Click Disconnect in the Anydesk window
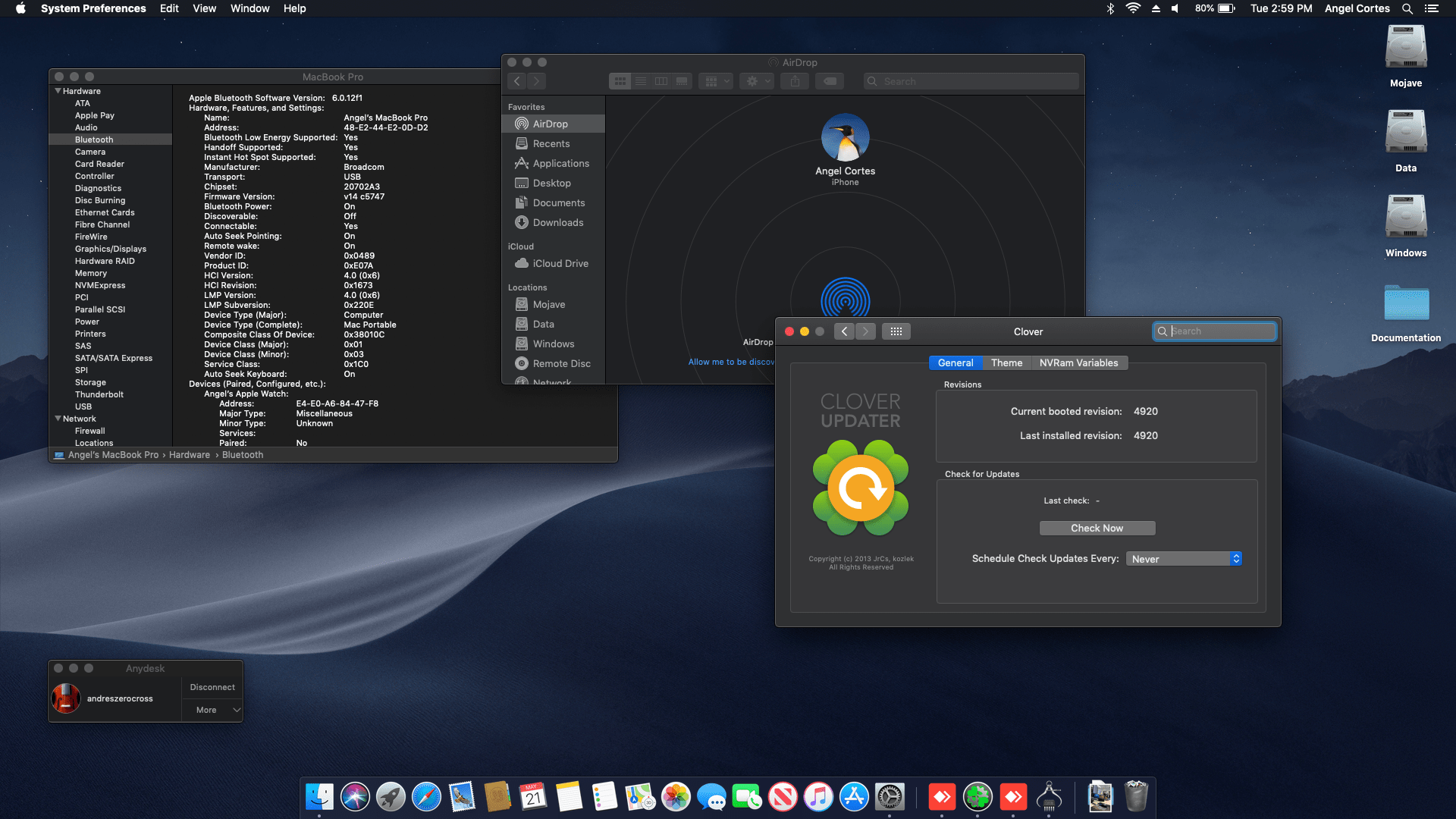This screenshot has height=819, width=1456. pos(212,687)
